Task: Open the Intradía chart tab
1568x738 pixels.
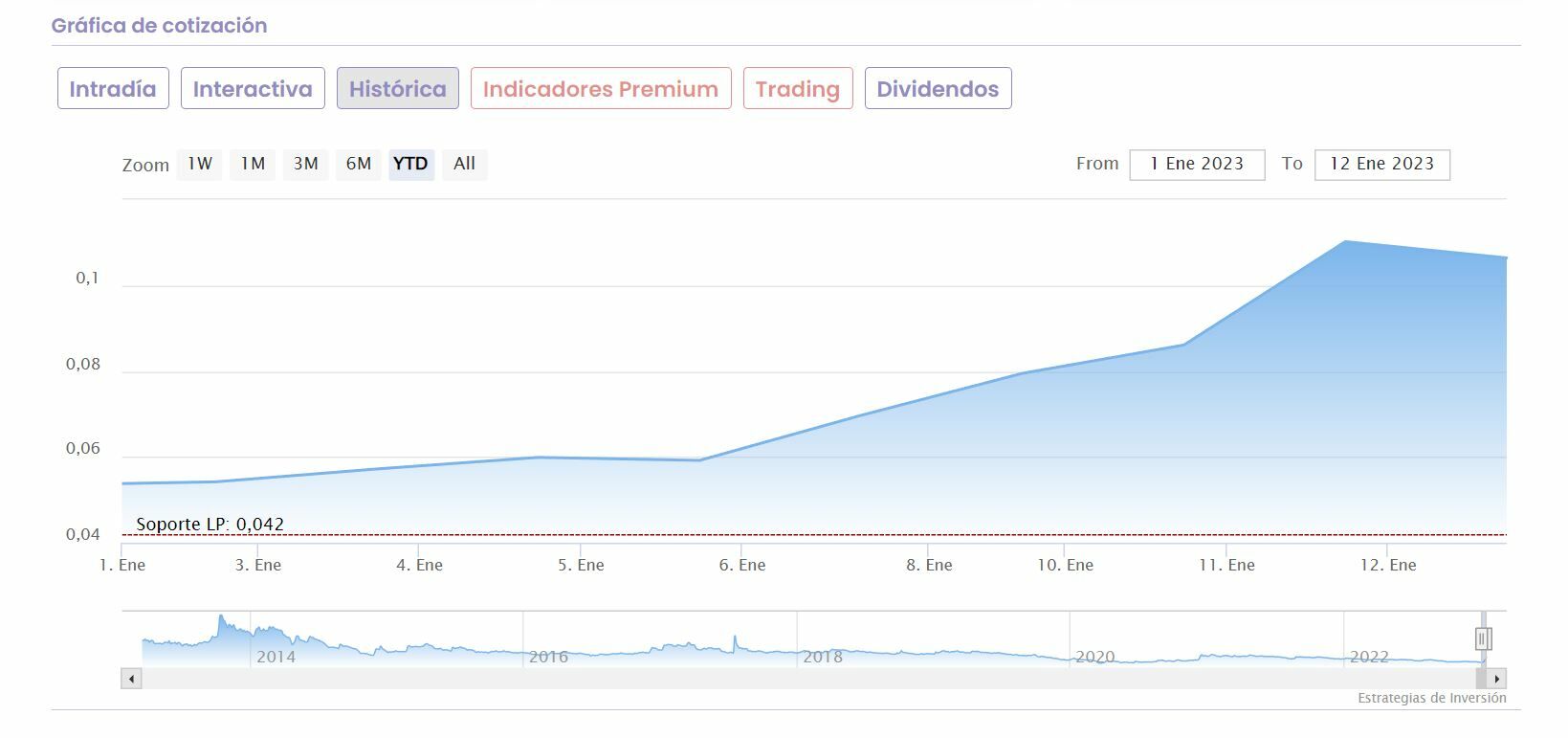Action: point(113,89)
